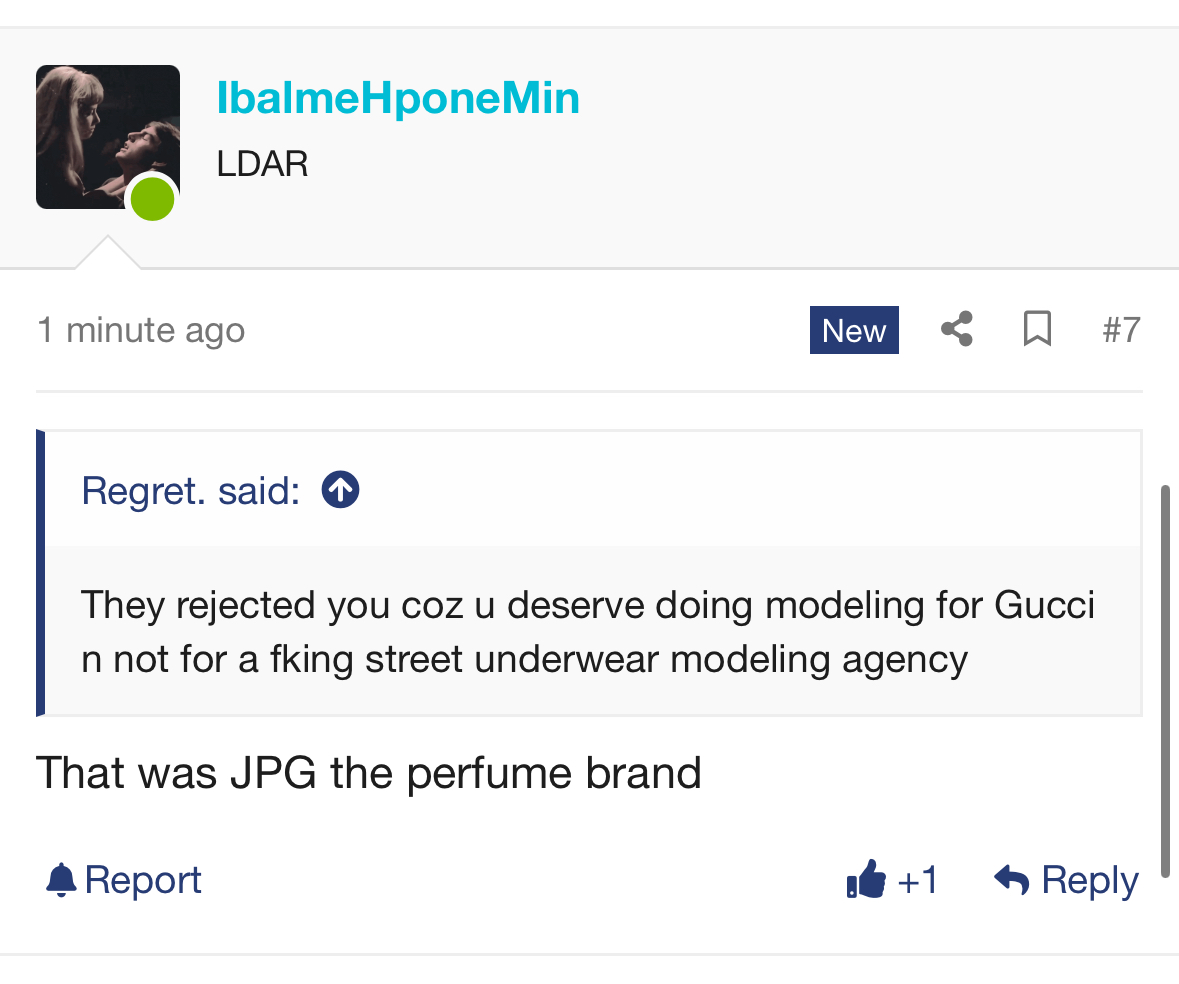Click the LDAR user title text
This screenshot has width=1179, height=984.
(x=262, y=164)
